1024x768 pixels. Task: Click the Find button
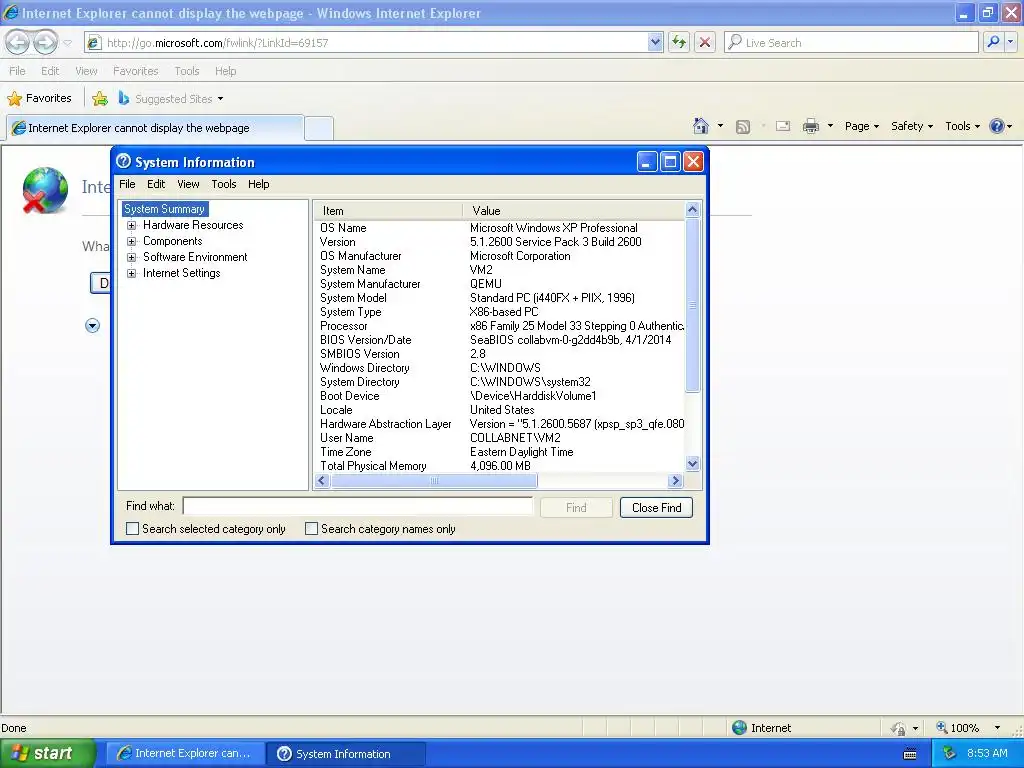[x=576, y=507]
